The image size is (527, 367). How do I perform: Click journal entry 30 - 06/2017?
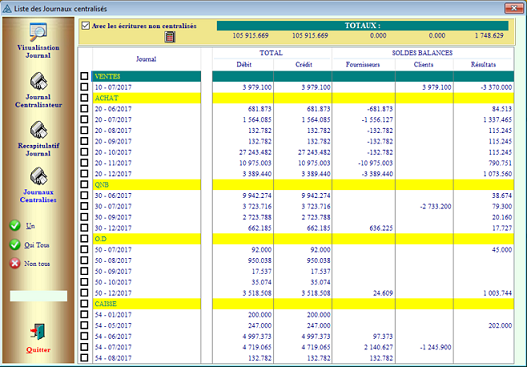113,195
